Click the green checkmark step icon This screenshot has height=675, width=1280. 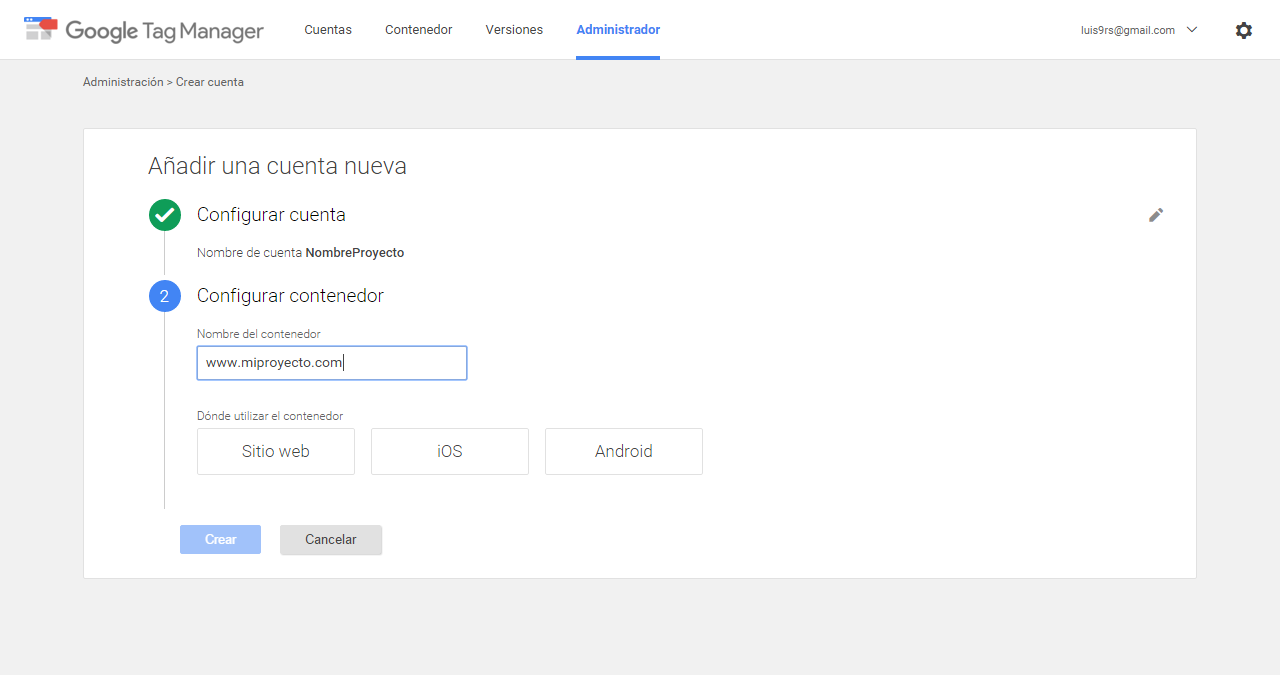[x=165, y=215]
